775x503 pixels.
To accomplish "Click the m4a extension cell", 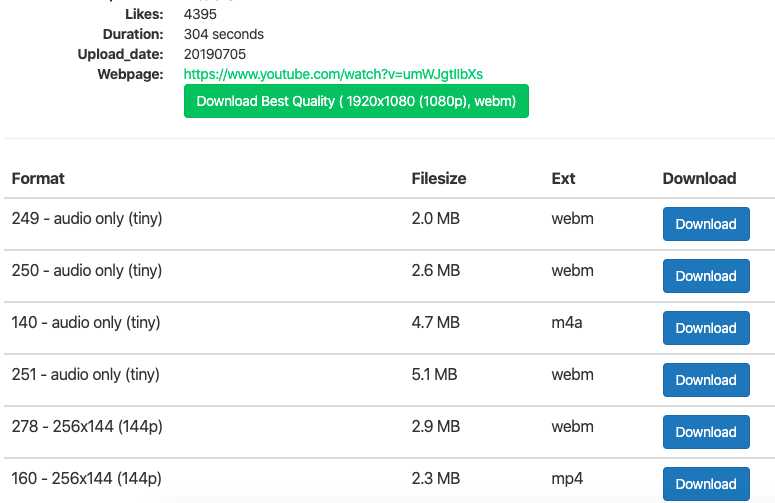I will pos(566,323).
